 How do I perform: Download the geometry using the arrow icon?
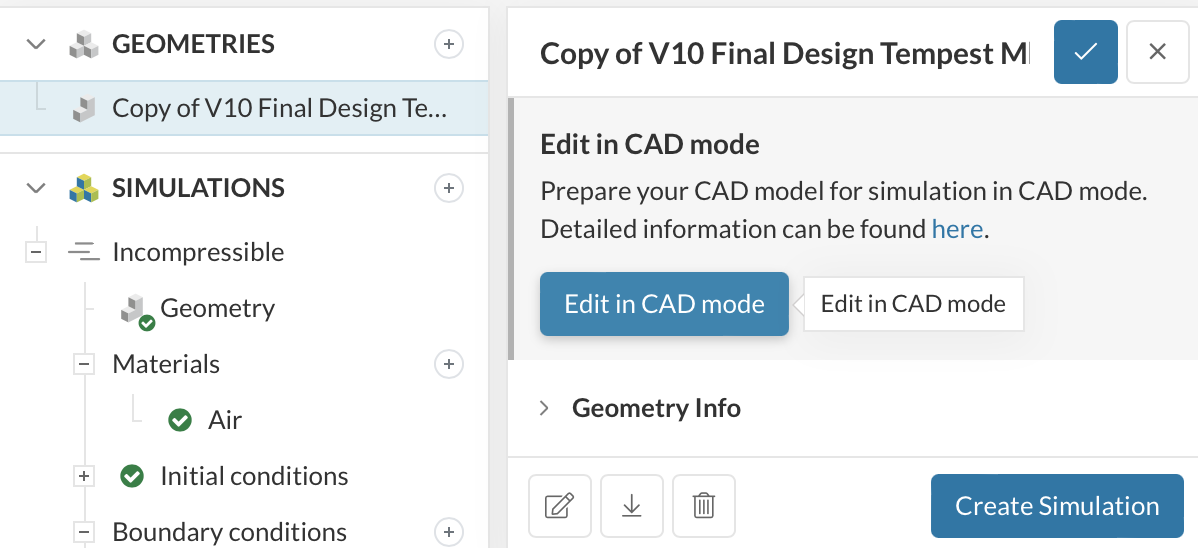point(631,506)
